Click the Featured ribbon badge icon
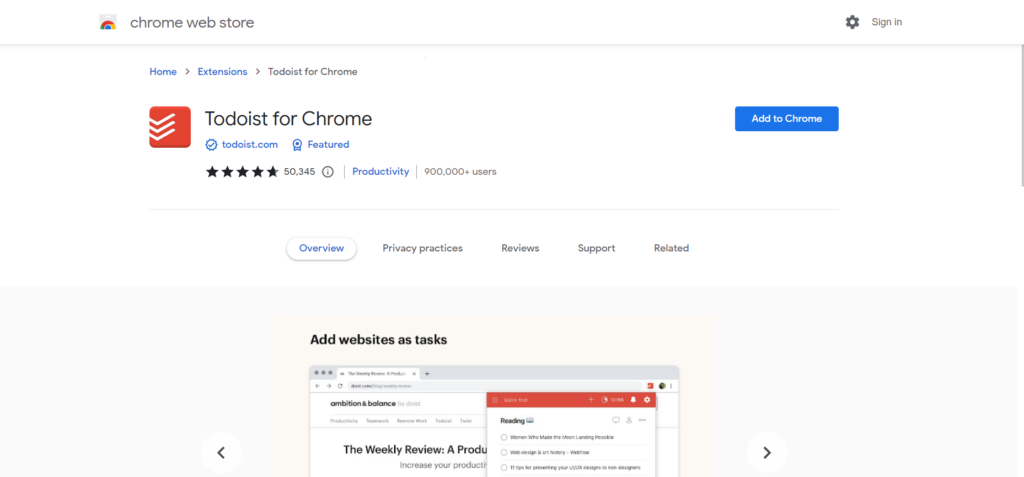The height and width of the screenshot is (477, 1024). point(297,144)
